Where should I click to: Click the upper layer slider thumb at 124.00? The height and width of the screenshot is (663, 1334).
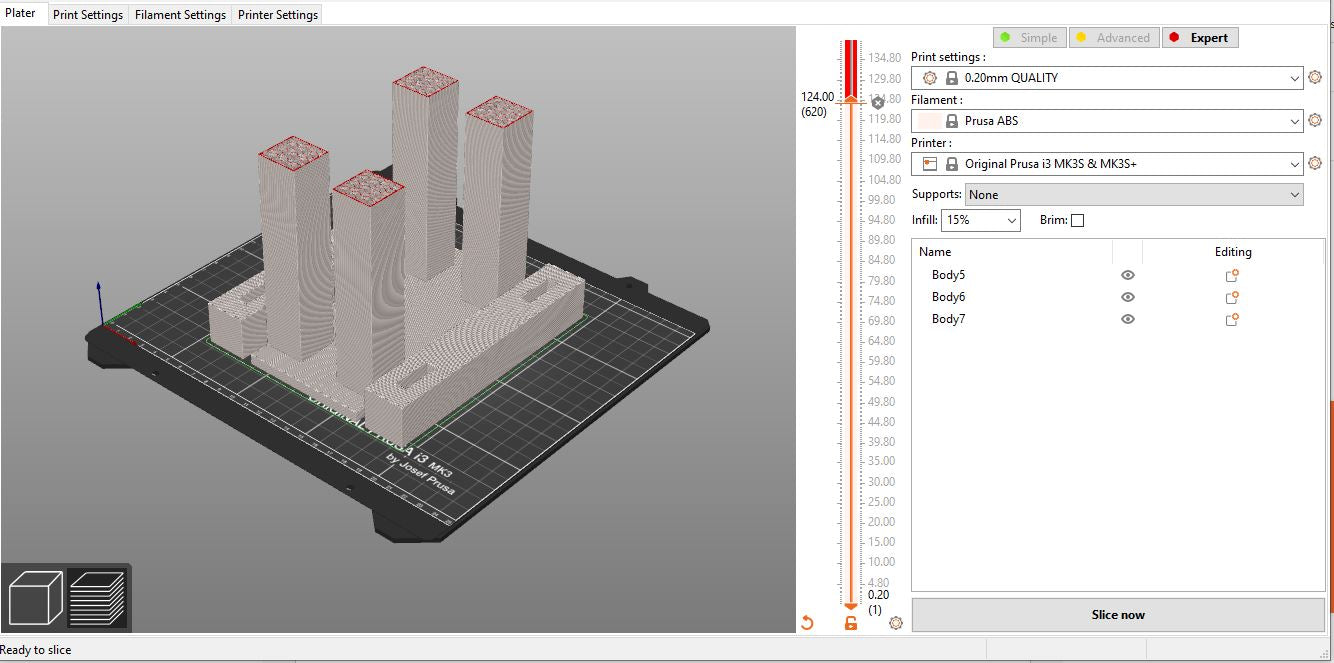[x=851, y=99]
